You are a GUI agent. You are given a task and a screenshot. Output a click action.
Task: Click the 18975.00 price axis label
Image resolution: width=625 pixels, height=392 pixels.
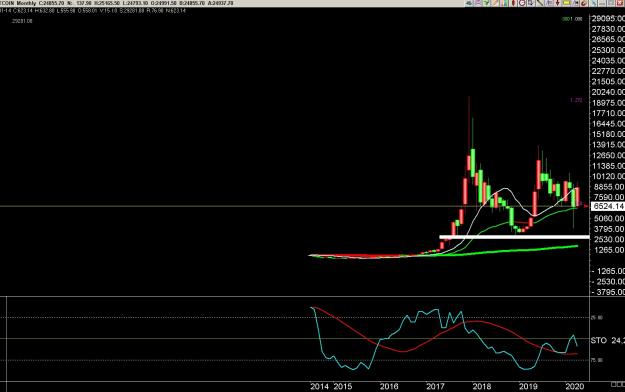pyautogui.click(x=608, y=103)
